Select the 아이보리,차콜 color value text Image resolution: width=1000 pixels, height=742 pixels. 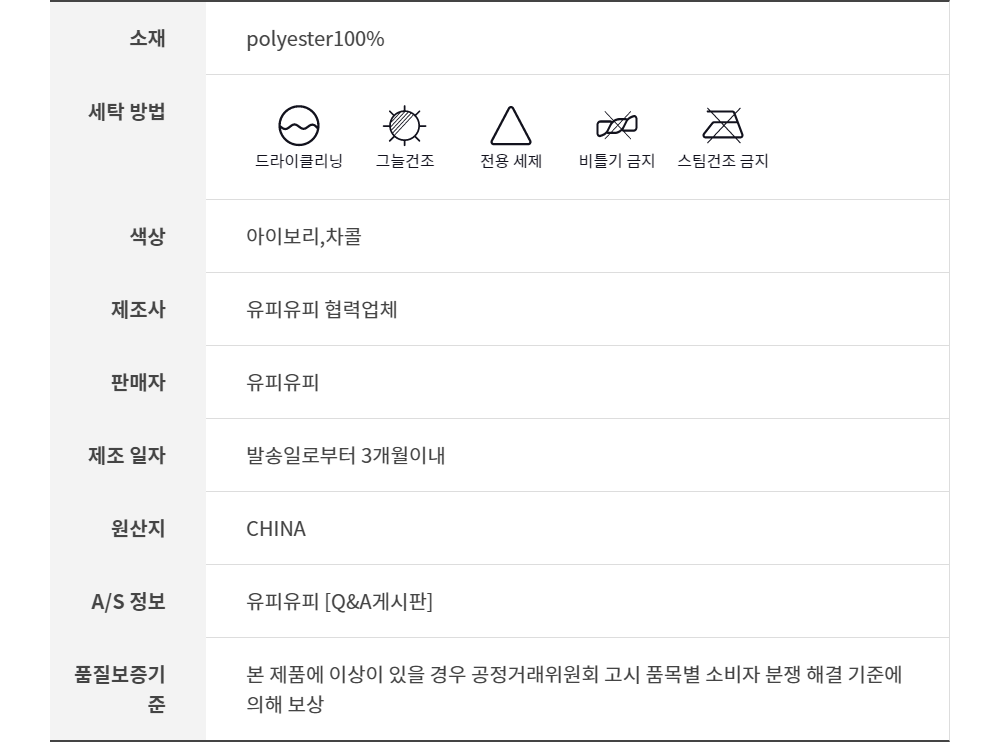coord(303,237)
